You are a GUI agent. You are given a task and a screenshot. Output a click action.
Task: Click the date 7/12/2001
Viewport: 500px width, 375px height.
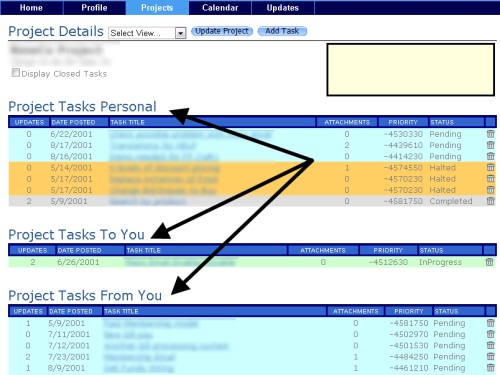69,345
